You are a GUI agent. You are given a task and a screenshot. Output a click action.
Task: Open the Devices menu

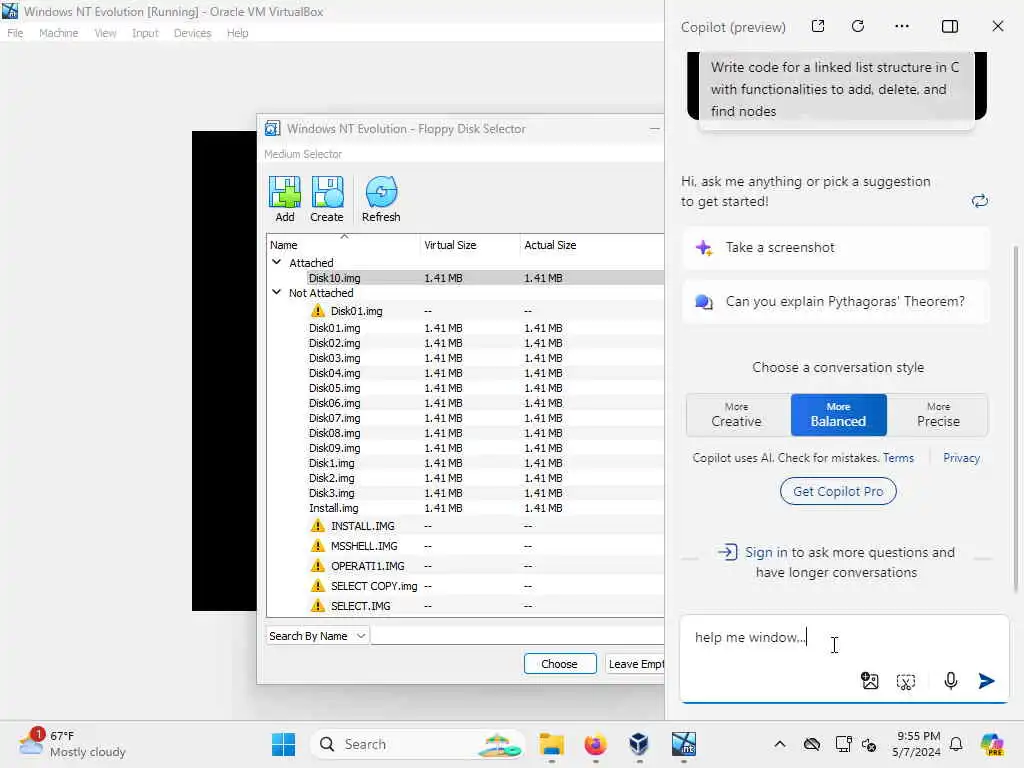click(x=192, y=33)
